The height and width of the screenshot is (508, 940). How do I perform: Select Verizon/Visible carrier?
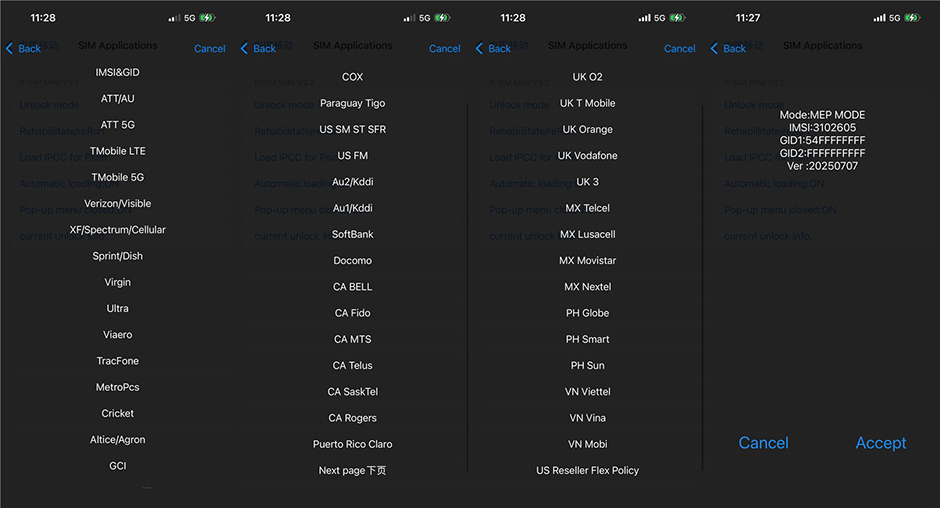118,204
